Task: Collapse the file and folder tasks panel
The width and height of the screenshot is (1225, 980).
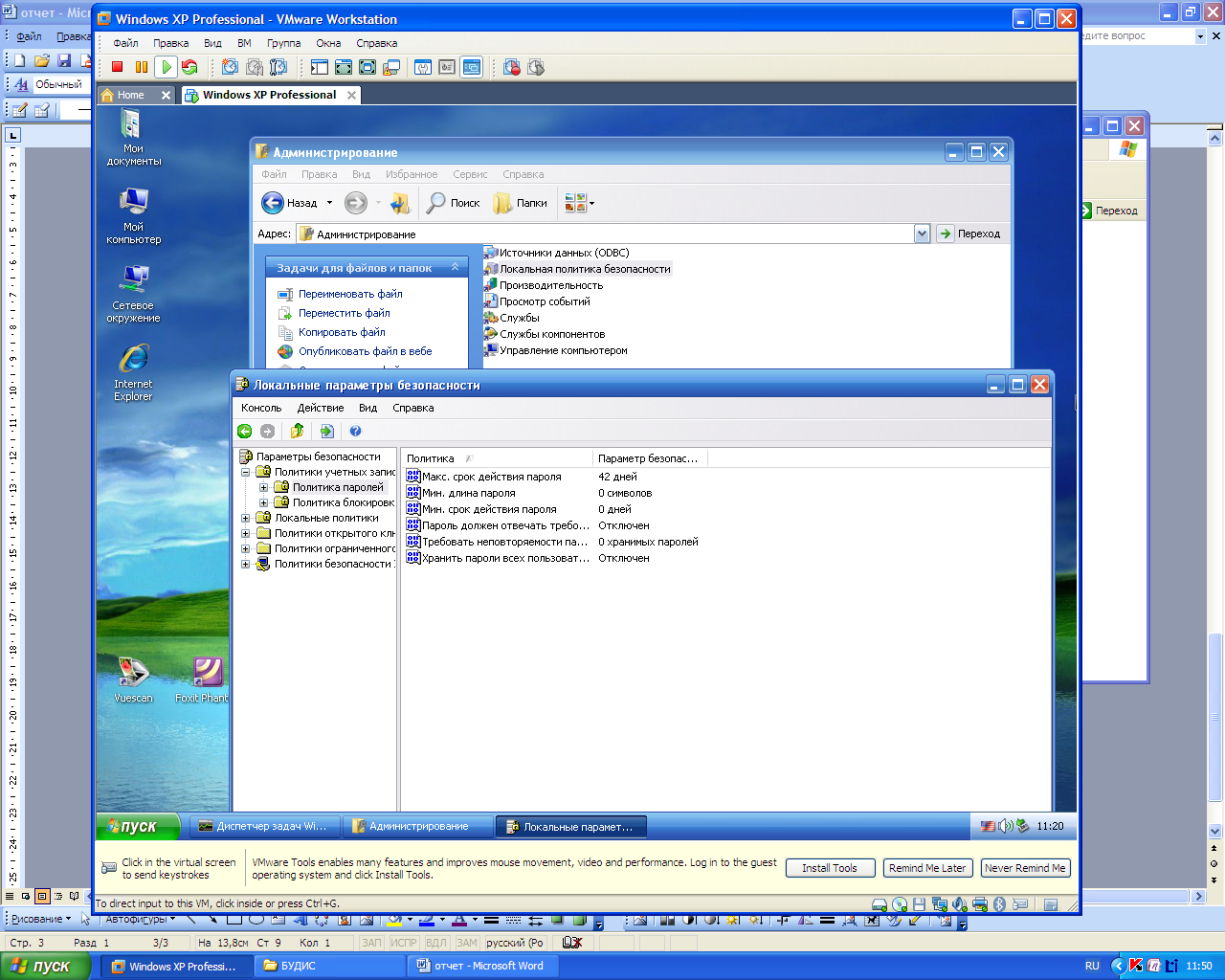Action: click(456, 268)
